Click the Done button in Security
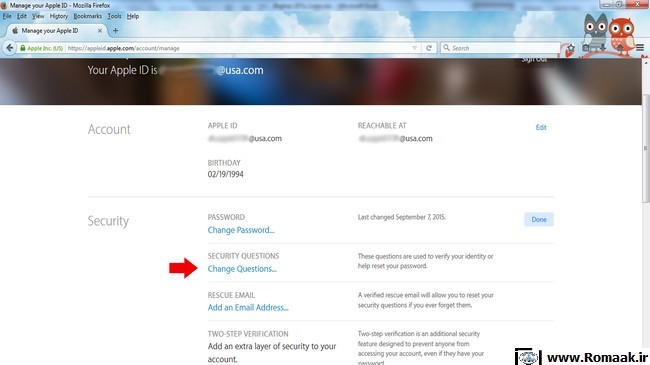650x365 pixels. tap(539, 219)
